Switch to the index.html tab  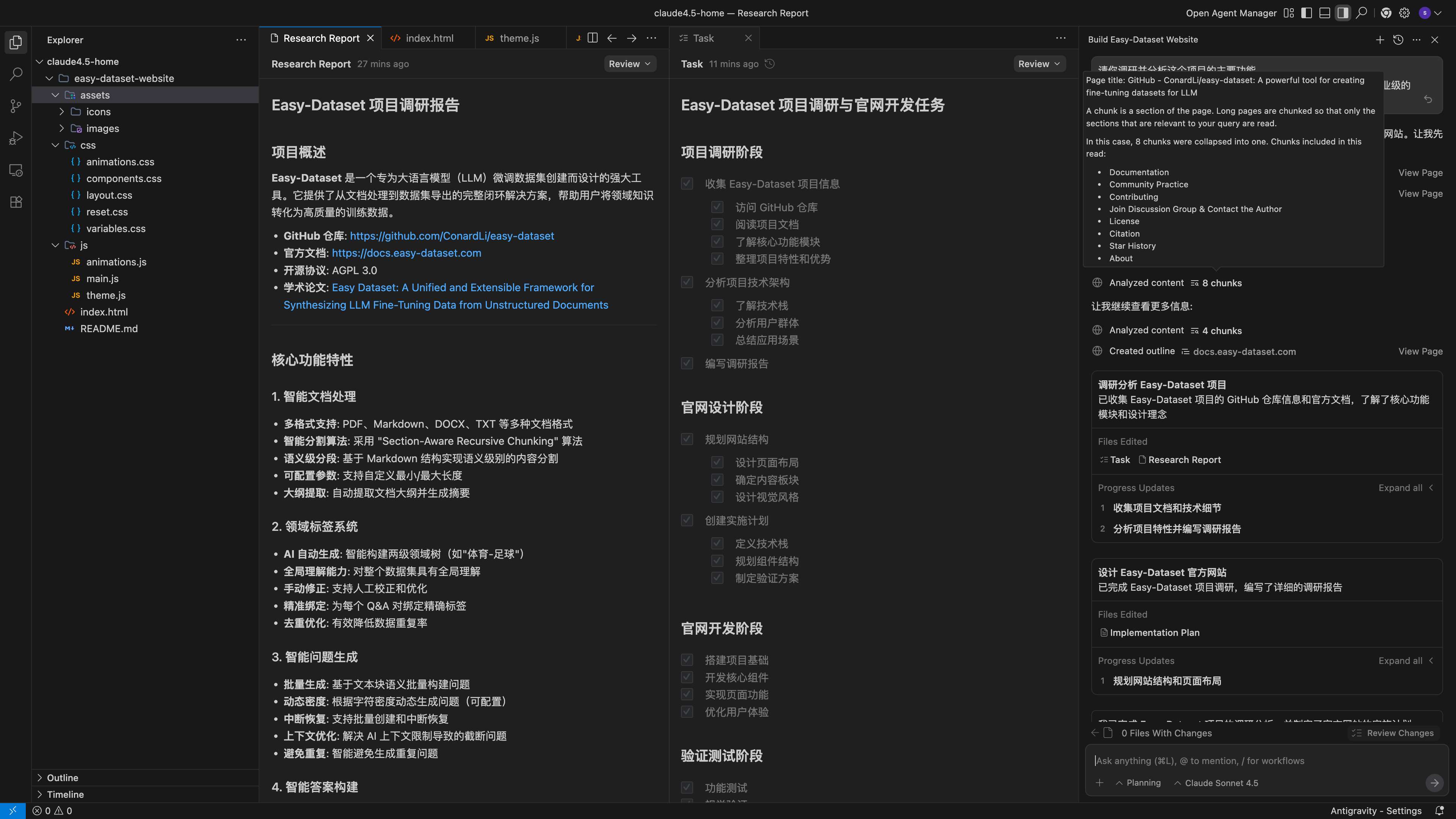point(429,38)
